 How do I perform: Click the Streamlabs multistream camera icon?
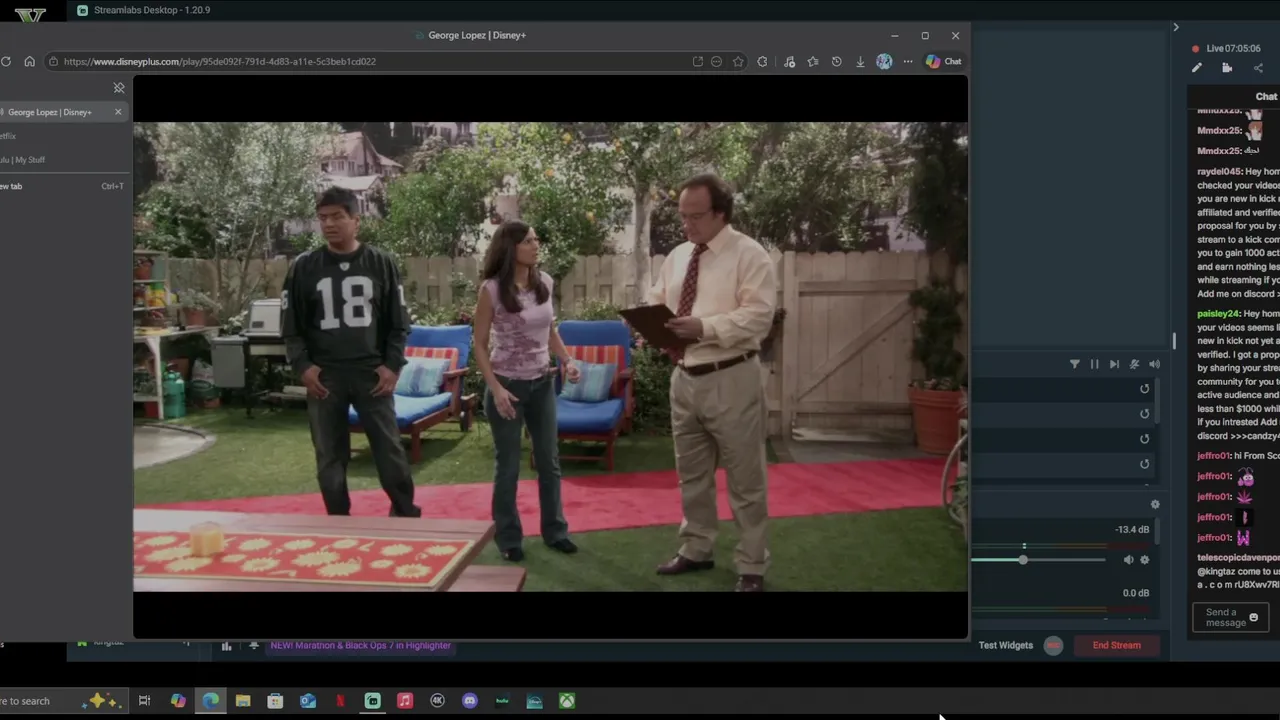[1227, 68]
